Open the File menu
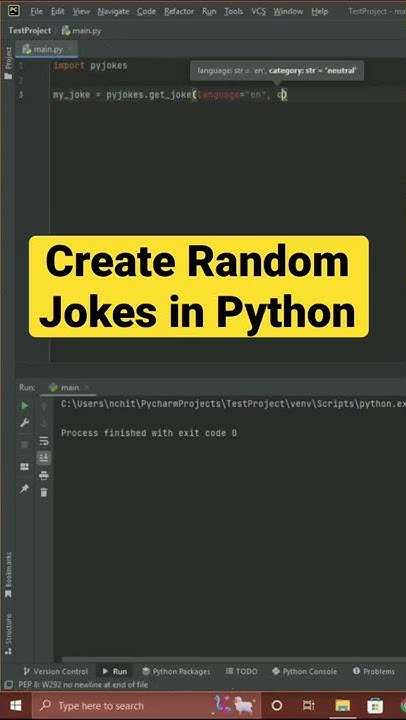The width and height of the screenshot is (406, 720). (36, 11)
